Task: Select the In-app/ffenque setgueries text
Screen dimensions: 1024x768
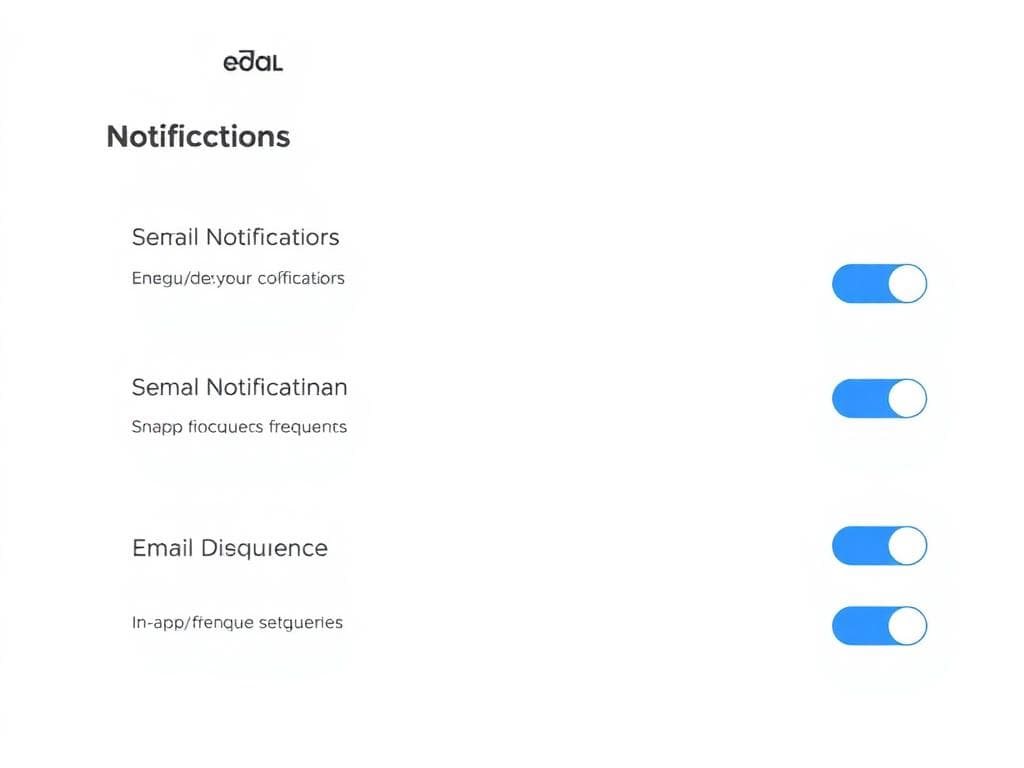Action: pyautogui.click(x=237, y=622)
